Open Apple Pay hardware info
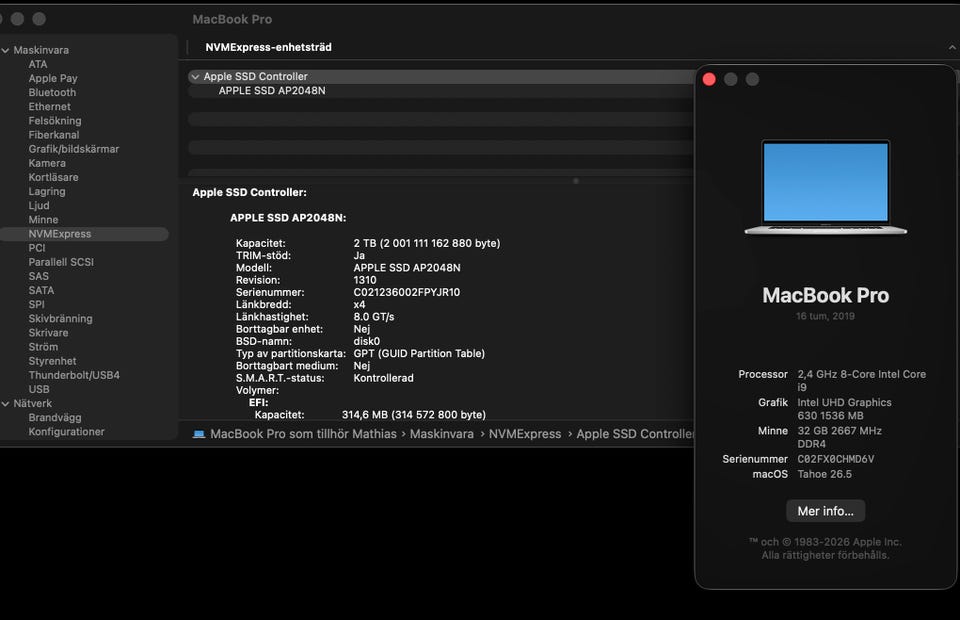Viewport: 960px width, 620px height. 53,78
